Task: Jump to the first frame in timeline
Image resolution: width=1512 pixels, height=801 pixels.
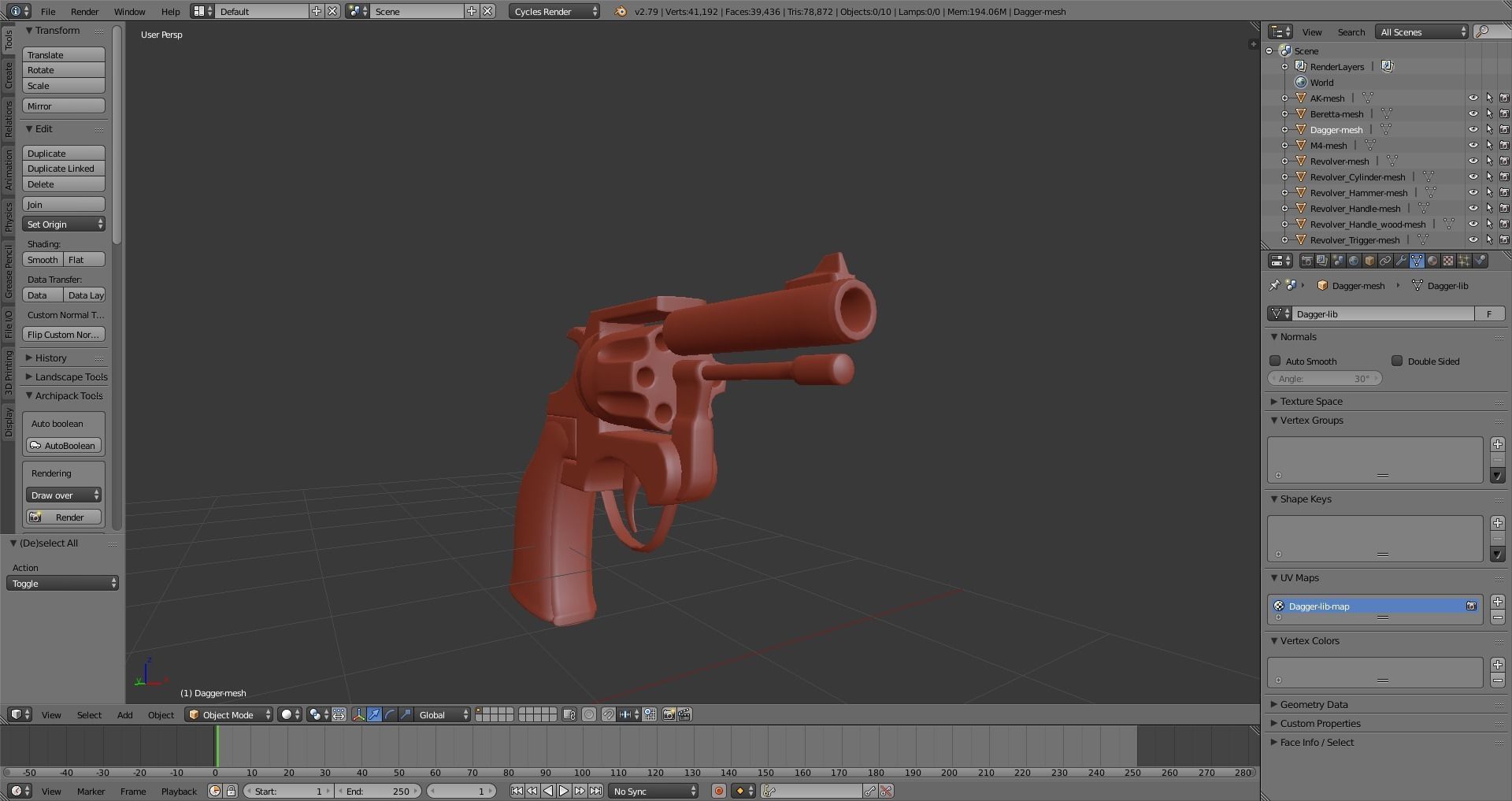Action: (517, 791)
